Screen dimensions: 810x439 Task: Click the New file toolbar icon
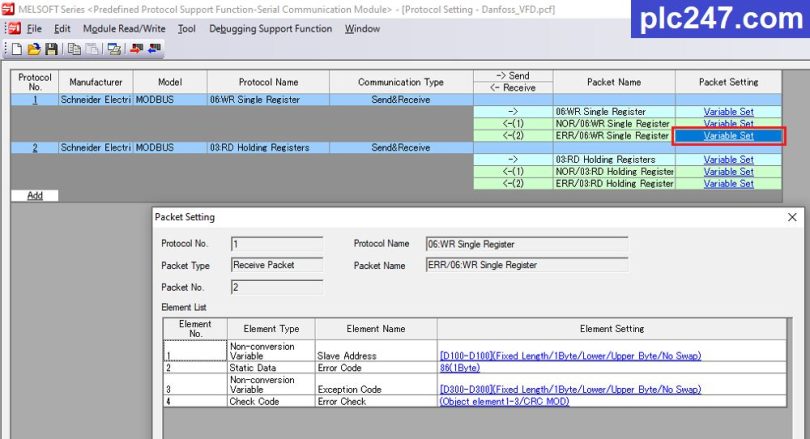[18, 48]
